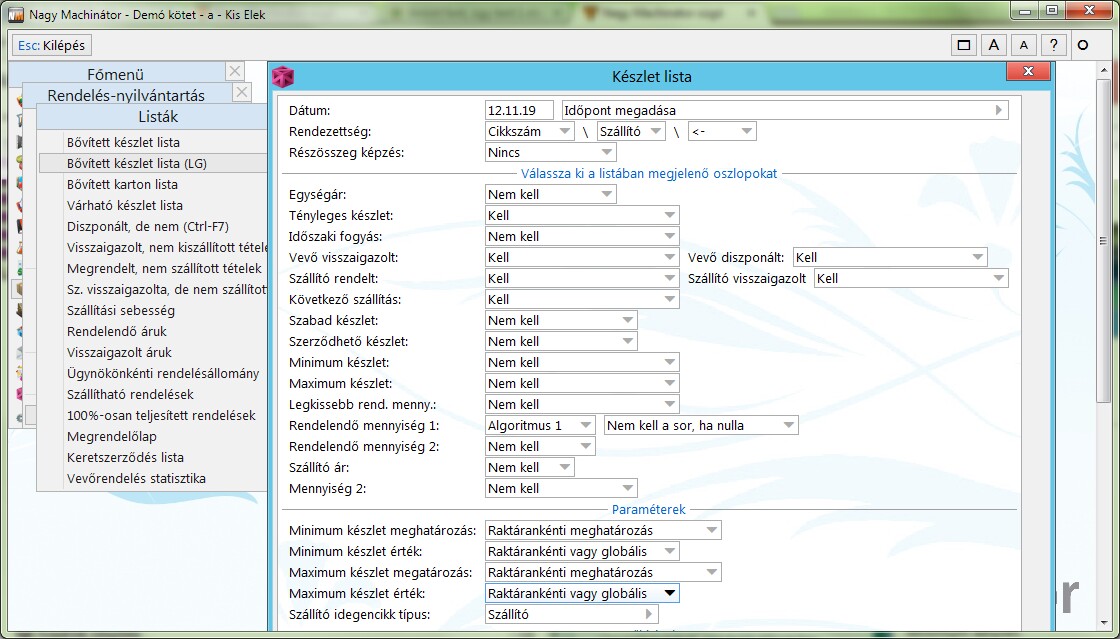Close the Készlet lista dialog with red X
Screen dimensions: 1120x639
1020,71
